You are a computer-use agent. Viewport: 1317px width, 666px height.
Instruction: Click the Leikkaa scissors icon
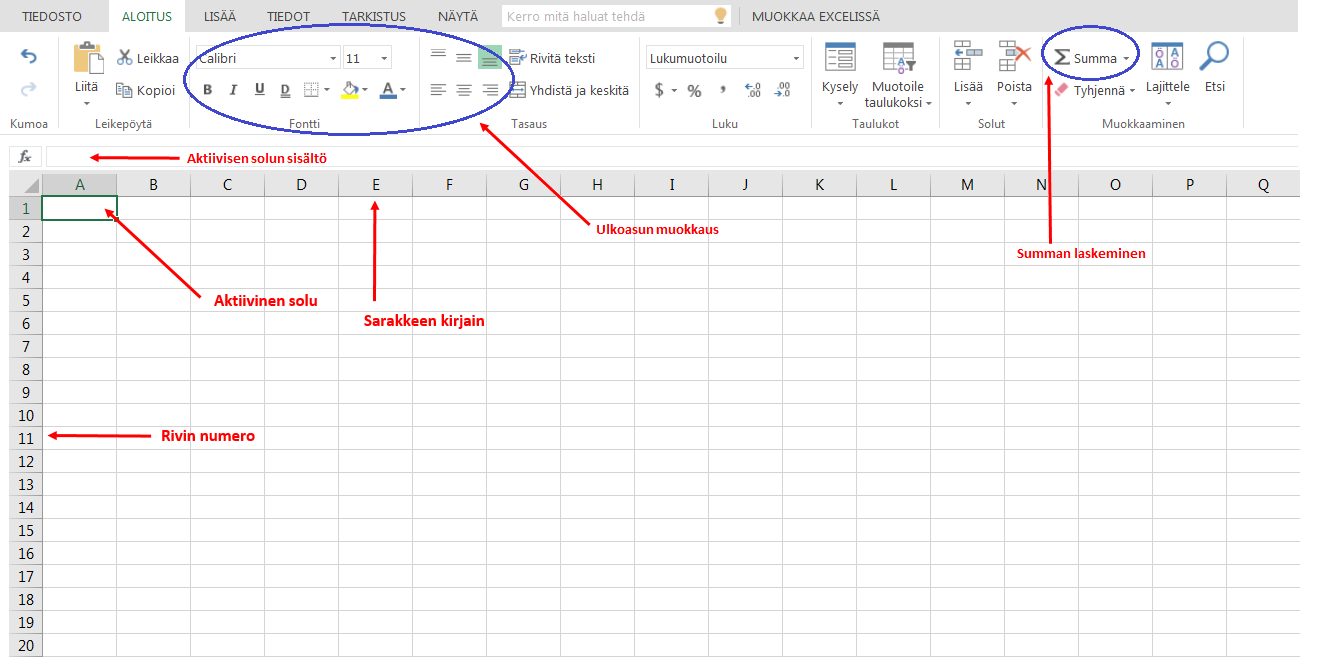[125, 58]
